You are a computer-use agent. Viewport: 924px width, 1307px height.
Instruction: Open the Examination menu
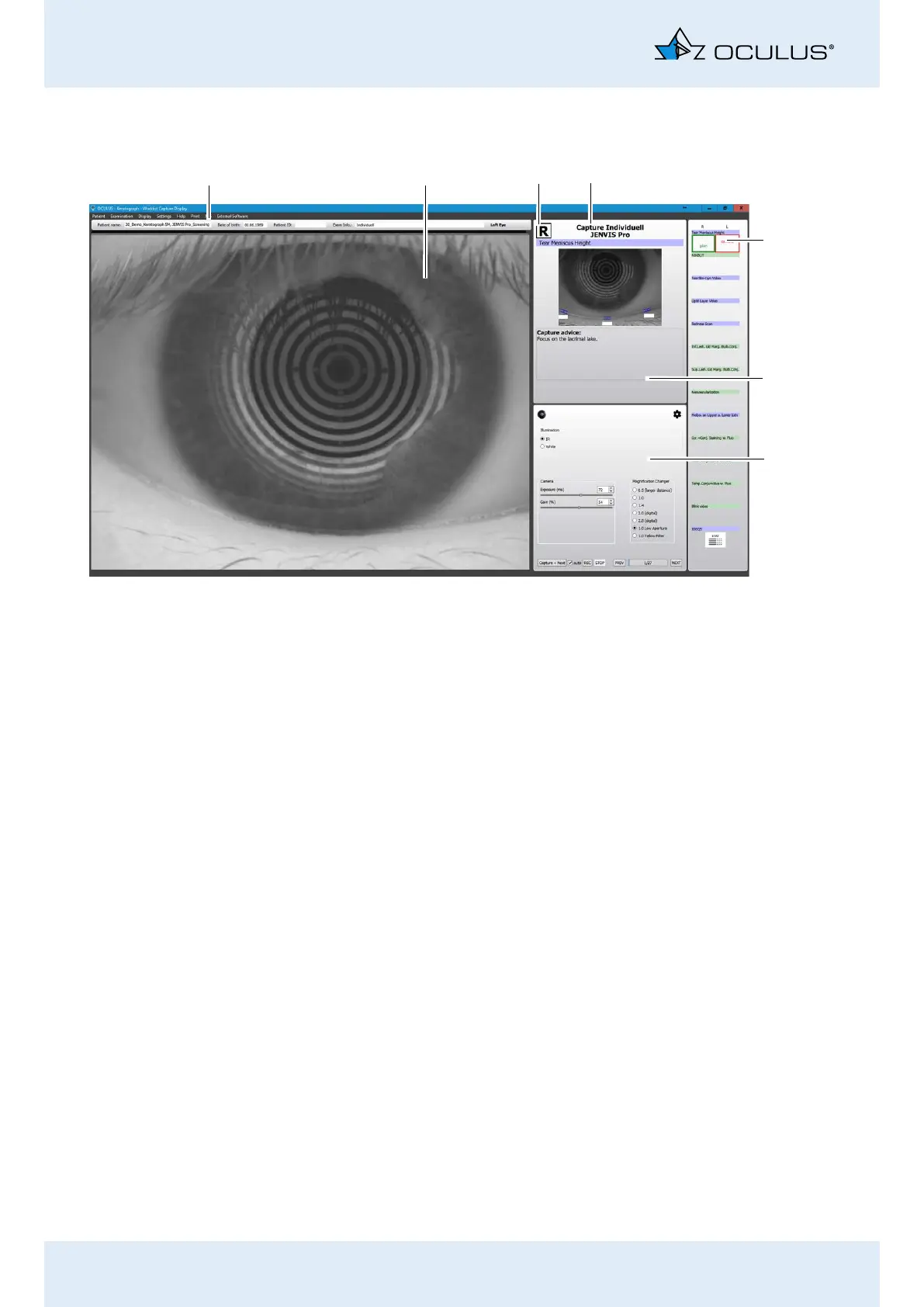click(x=122, y=217)
